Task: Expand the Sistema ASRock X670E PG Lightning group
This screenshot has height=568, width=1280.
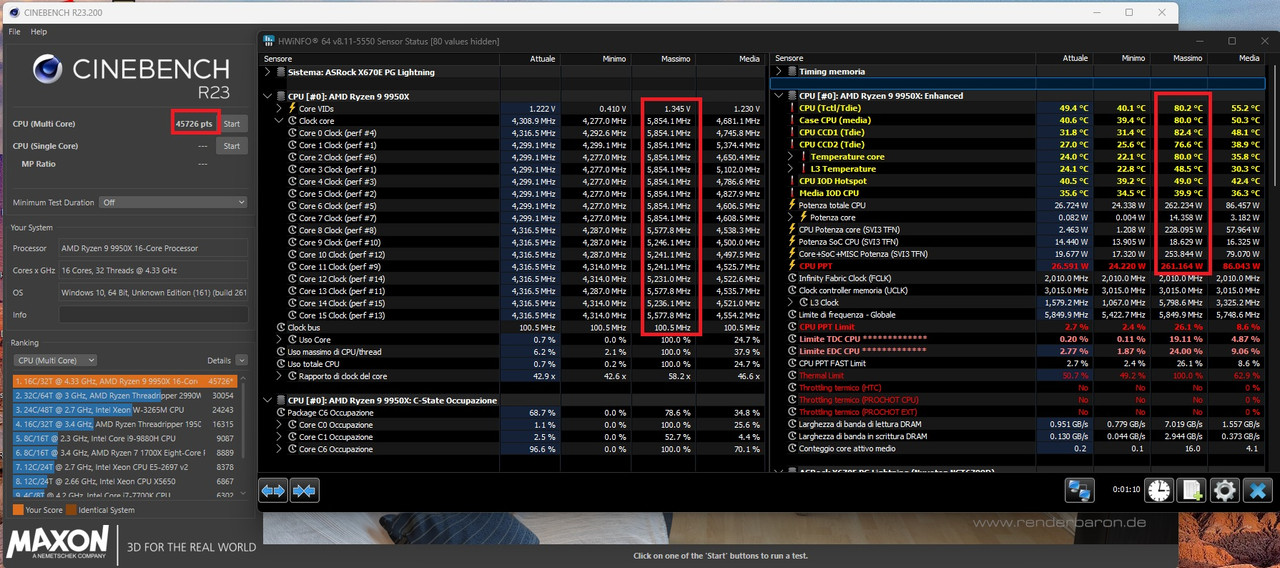Action: pos(267,72)
